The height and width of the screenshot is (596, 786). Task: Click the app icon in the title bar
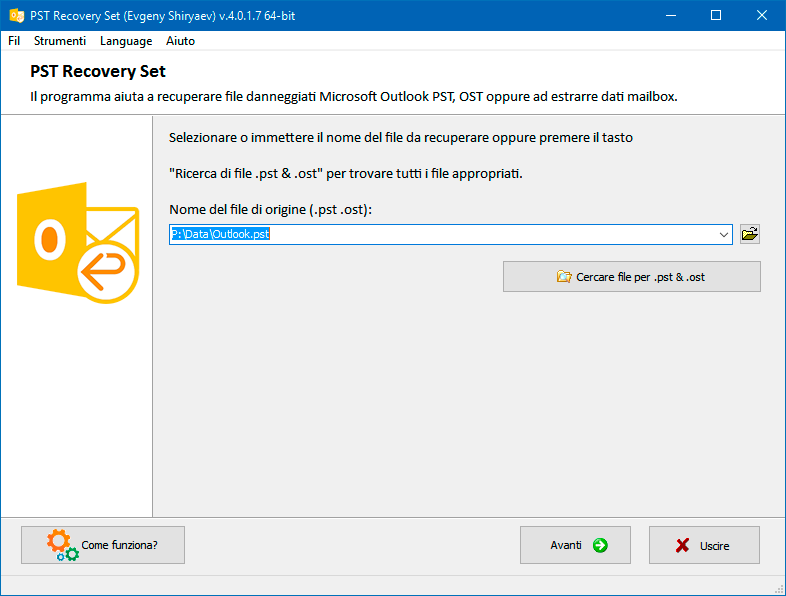click(17, 16)
